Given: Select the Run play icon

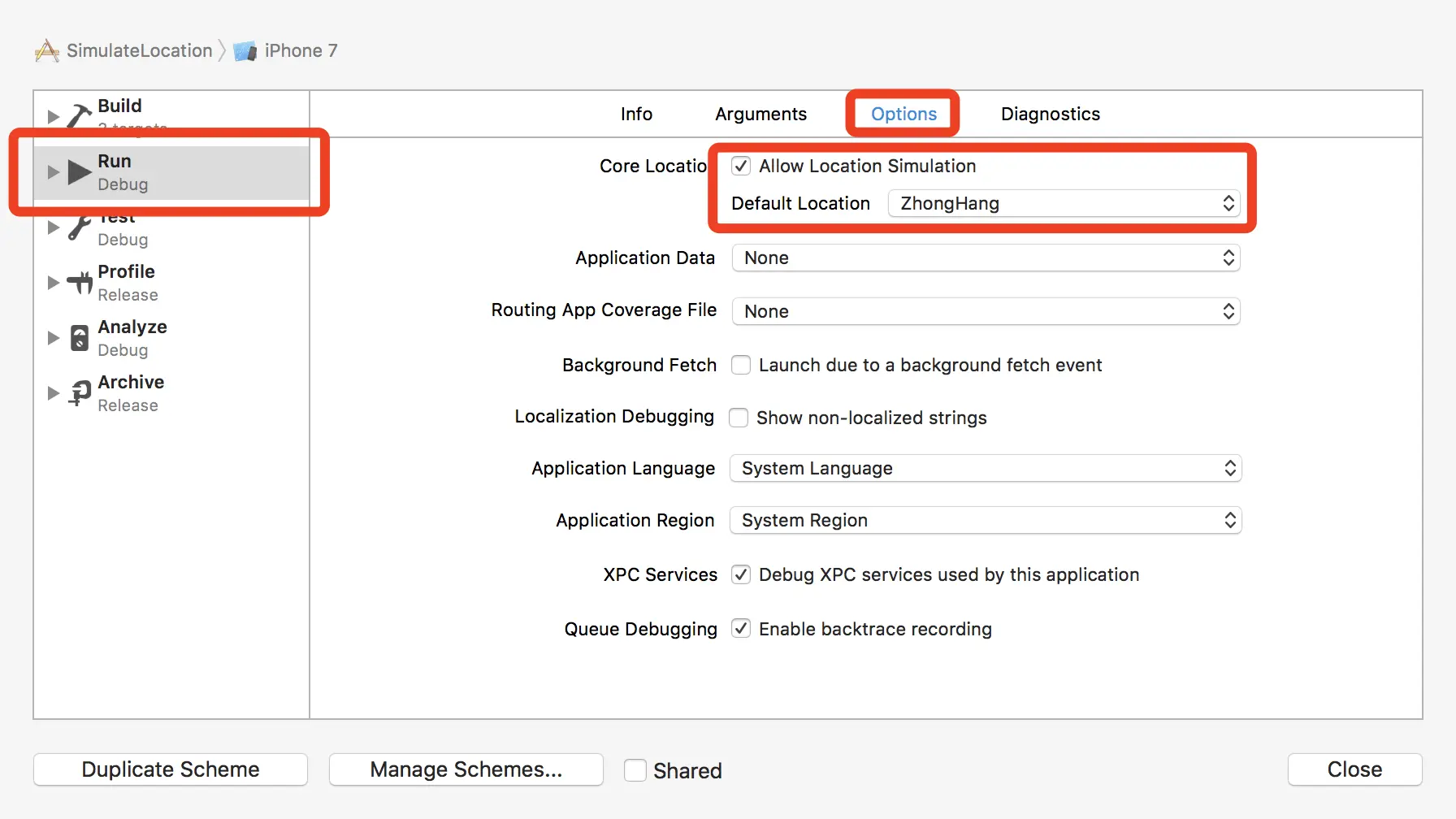Looking at the screenshot, I should pyautogui.click(x=80, y=172).
